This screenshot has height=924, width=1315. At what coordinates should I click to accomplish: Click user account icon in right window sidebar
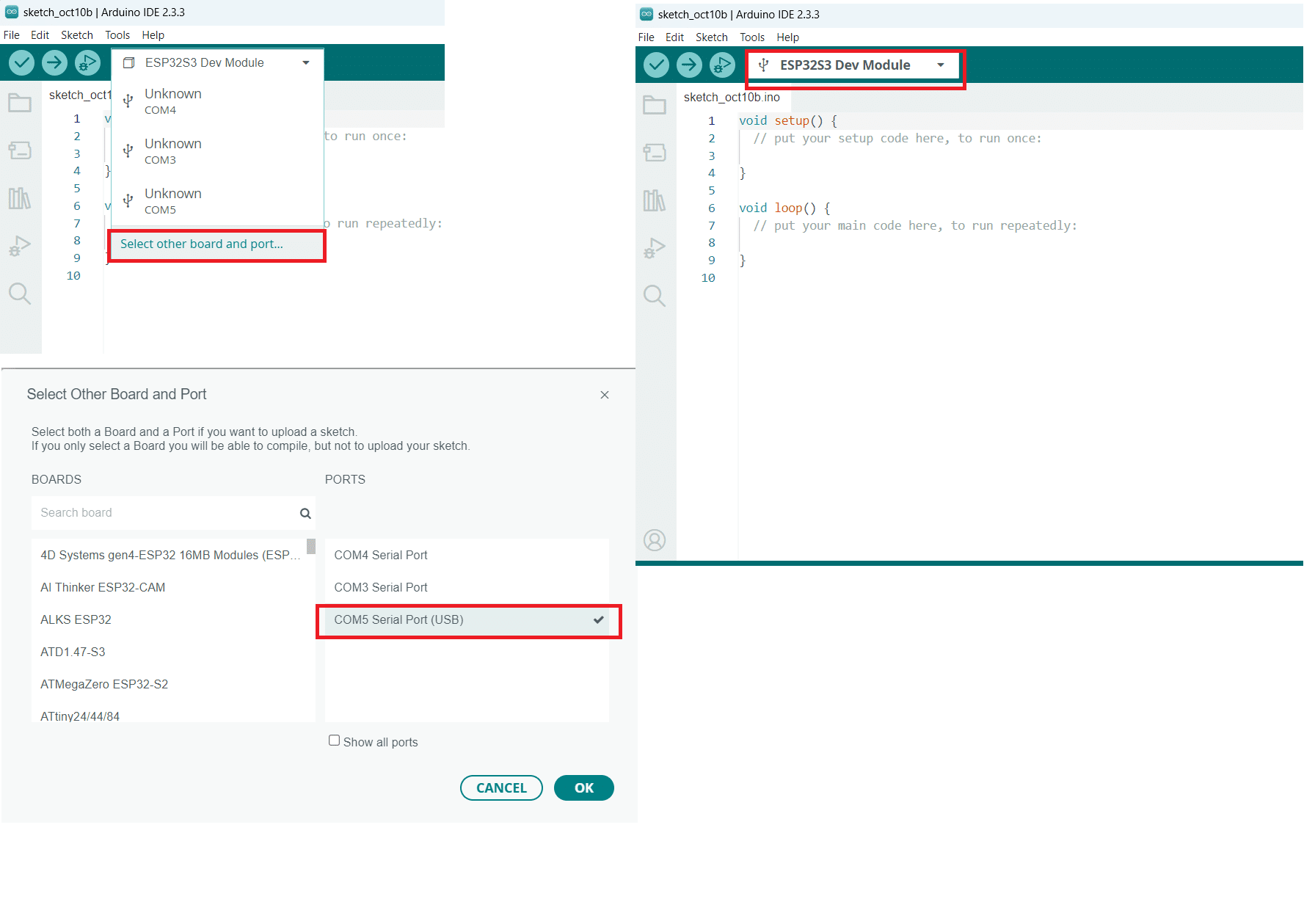[655, 540]
